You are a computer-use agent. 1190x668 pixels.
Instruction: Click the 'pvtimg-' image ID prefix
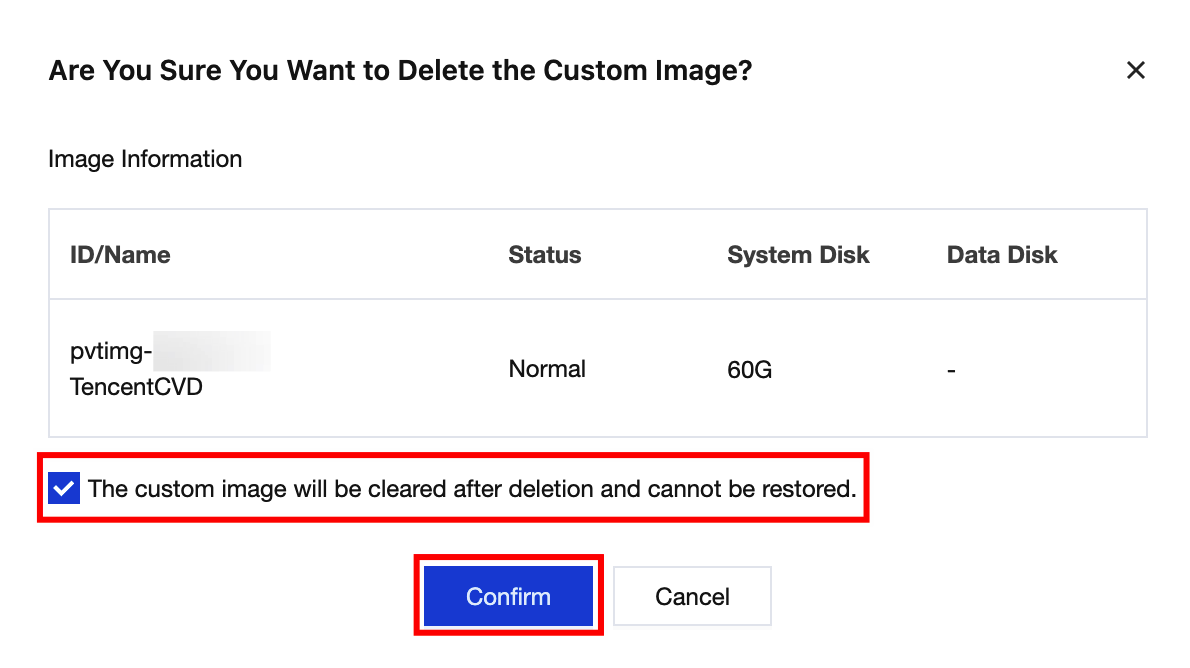pos(110,352)
